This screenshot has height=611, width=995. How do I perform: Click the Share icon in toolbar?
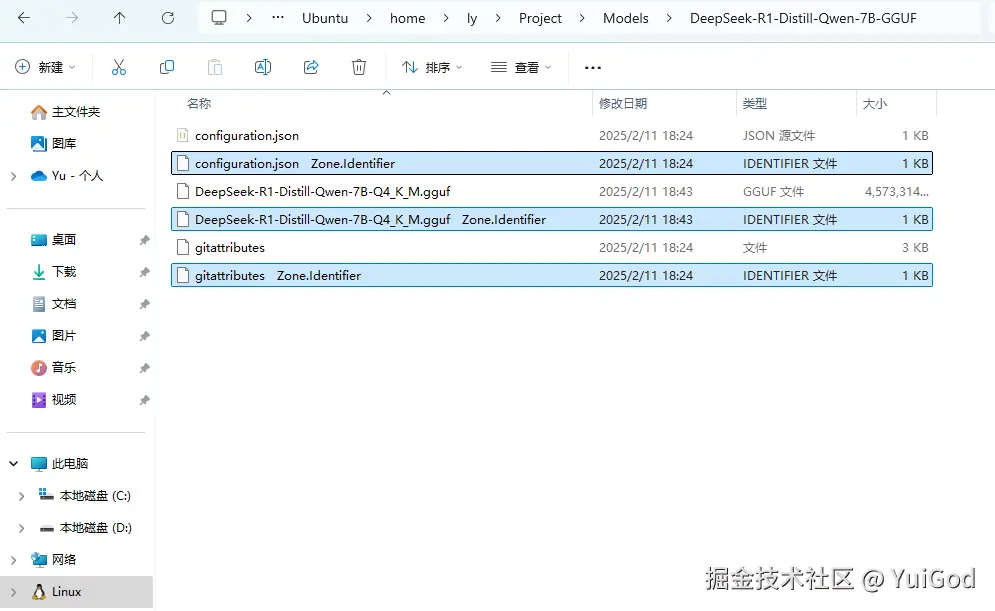[311, 67]
